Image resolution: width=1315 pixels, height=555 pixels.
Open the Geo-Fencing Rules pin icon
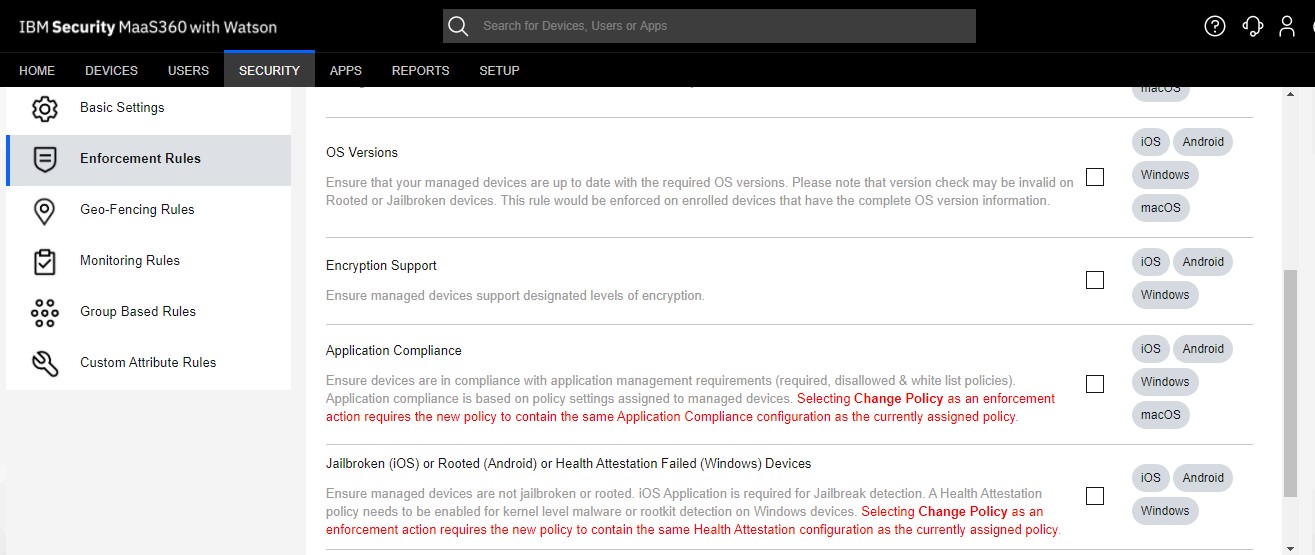[x=44, y=210]
